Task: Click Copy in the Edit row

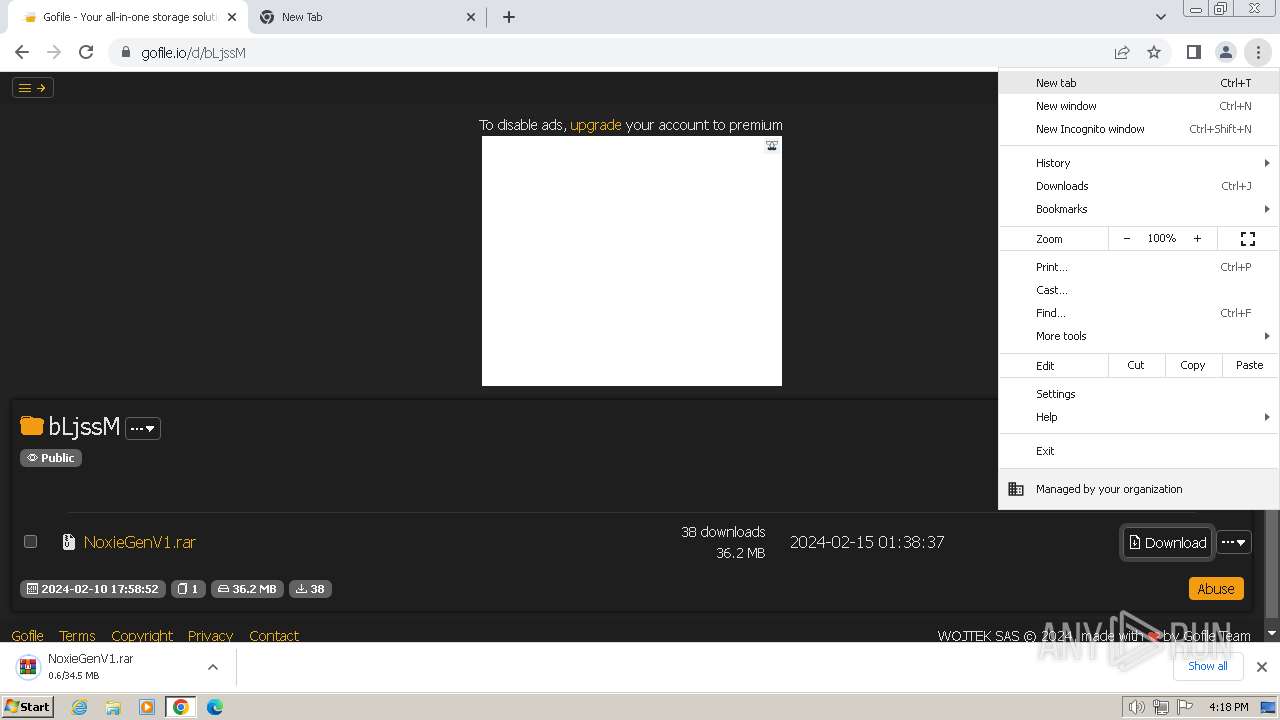Action: coord(1193,366)
